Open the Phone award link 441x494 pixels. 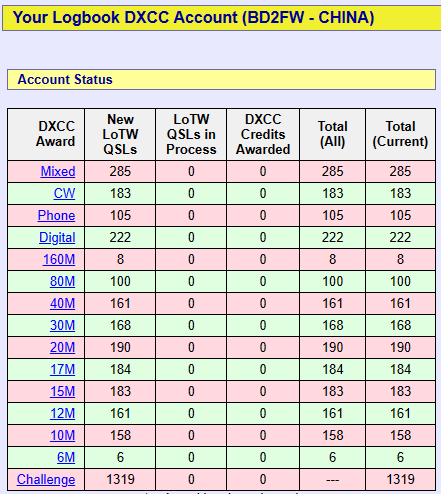(x=56, y=216)
